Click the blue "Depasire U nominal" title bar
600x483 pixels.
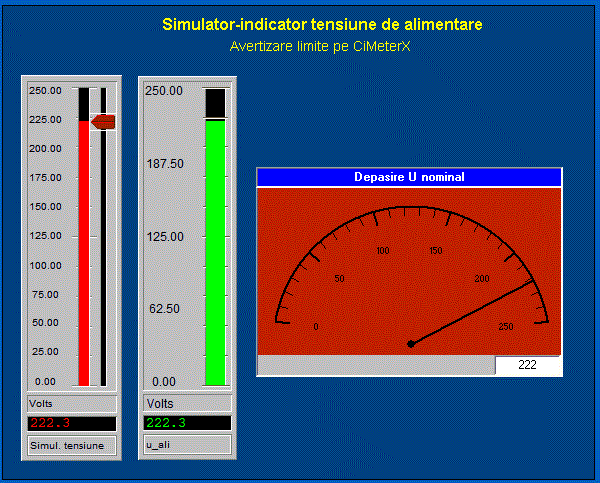point(409,177)
